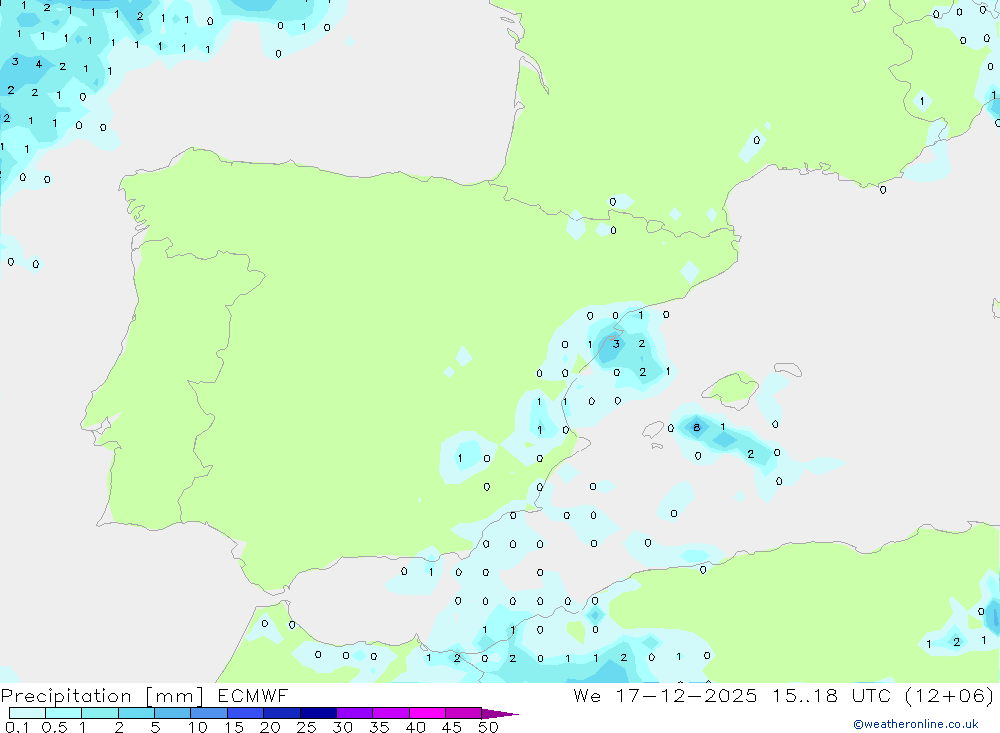Click the 5–10 mm legend swatch
This screenshot has height=733, width=1000.
[x=172, y=713]
